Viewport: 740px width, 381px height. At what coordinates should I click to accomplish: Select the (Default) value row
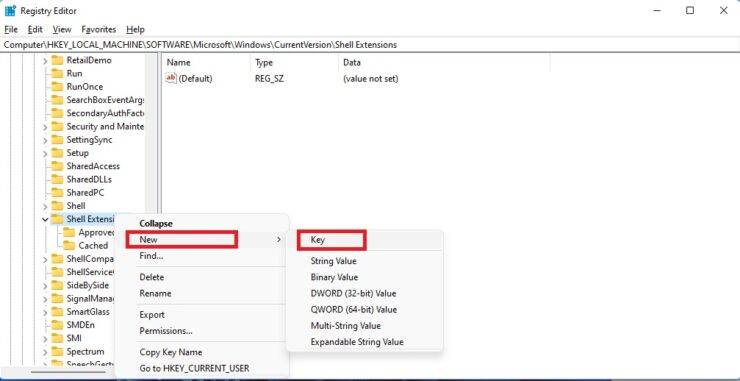195,78
